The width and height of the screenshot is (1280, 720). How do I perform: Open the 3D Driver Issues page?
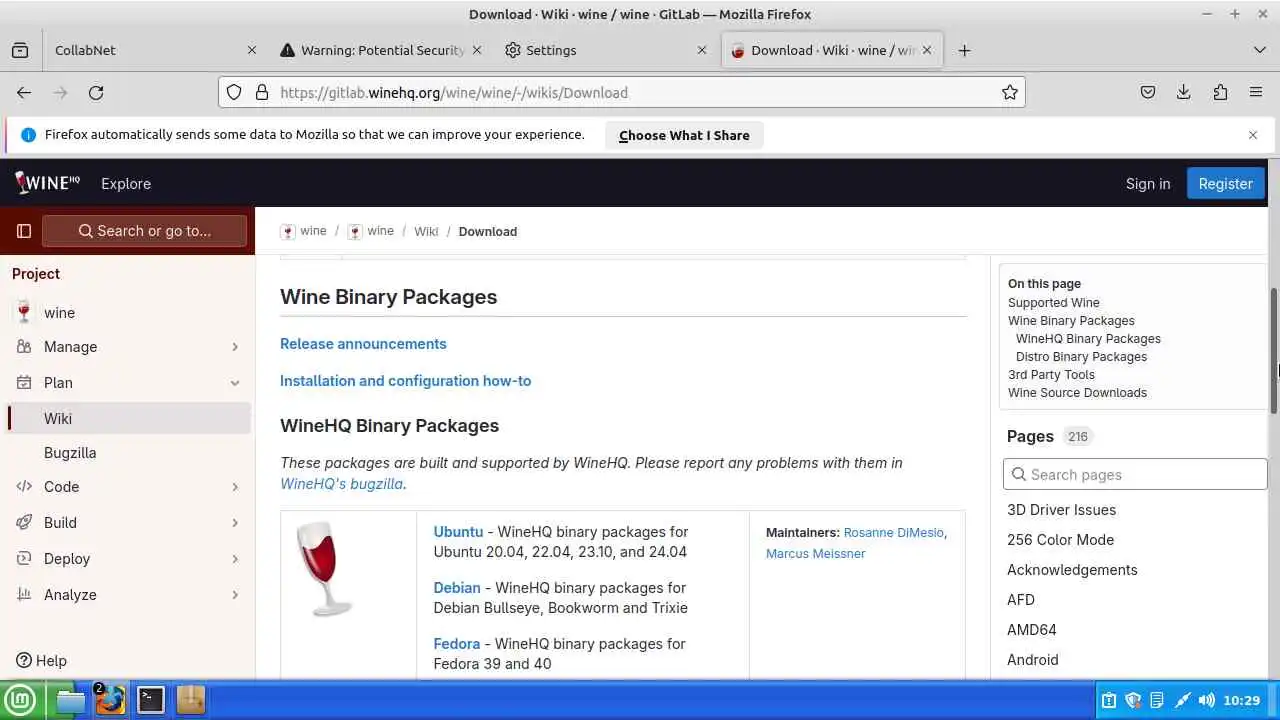point(1061,509)
